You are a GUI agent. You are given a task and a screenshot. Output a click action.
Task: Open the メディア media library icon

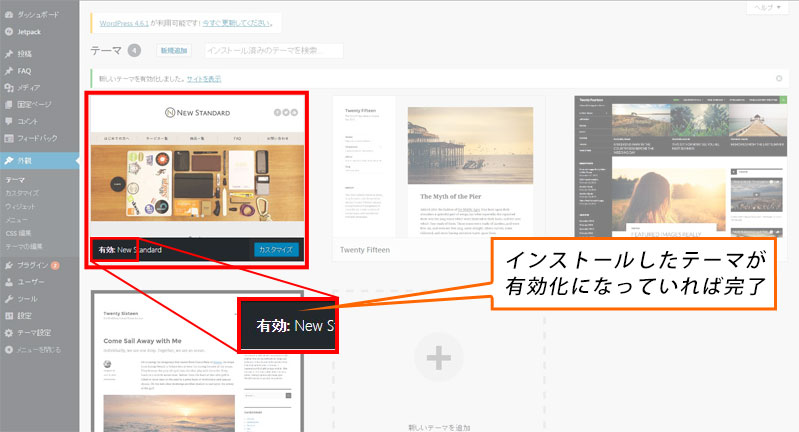pyautogui.click(x=9, y=88)
